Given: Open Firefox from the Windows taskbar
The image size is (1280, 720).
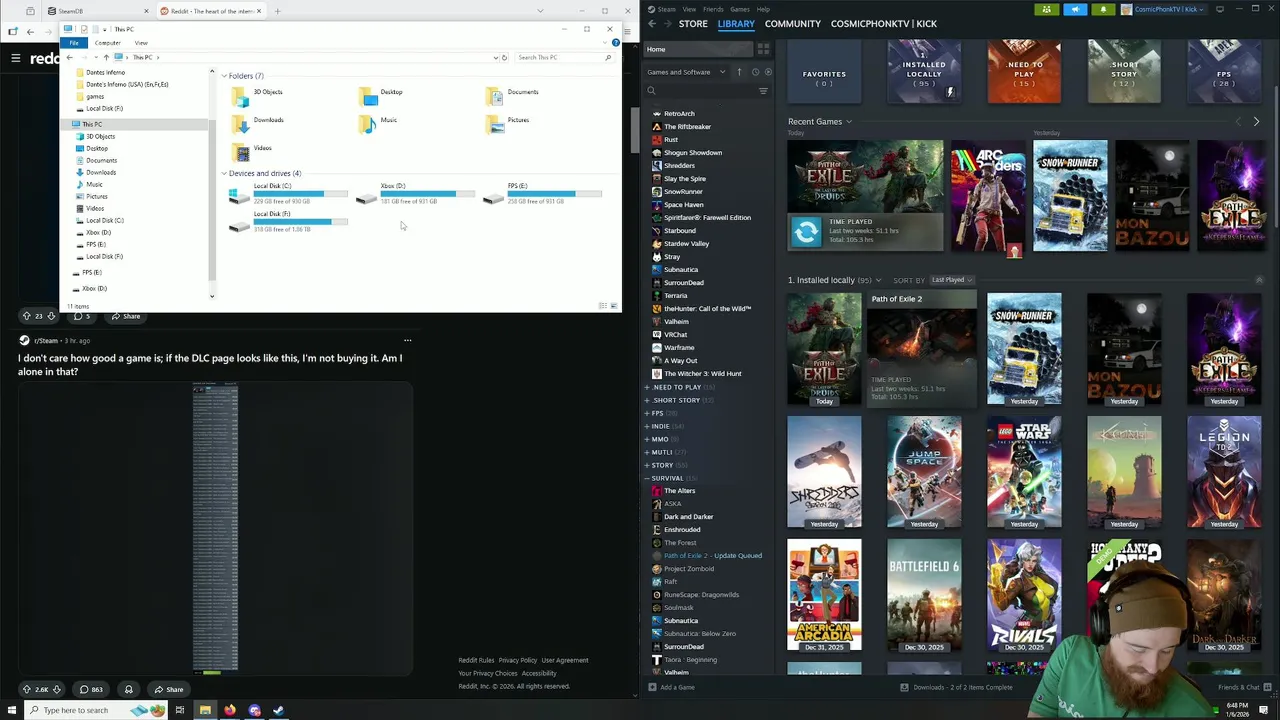Looking at the screenshot, I should [x=229, y=710].
